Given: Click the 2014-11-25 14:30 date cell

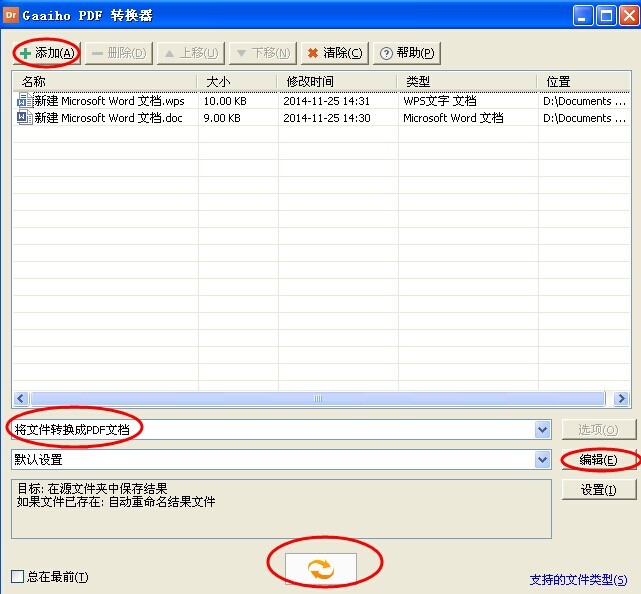Looking at the screenshot, I should pos(327,118).
